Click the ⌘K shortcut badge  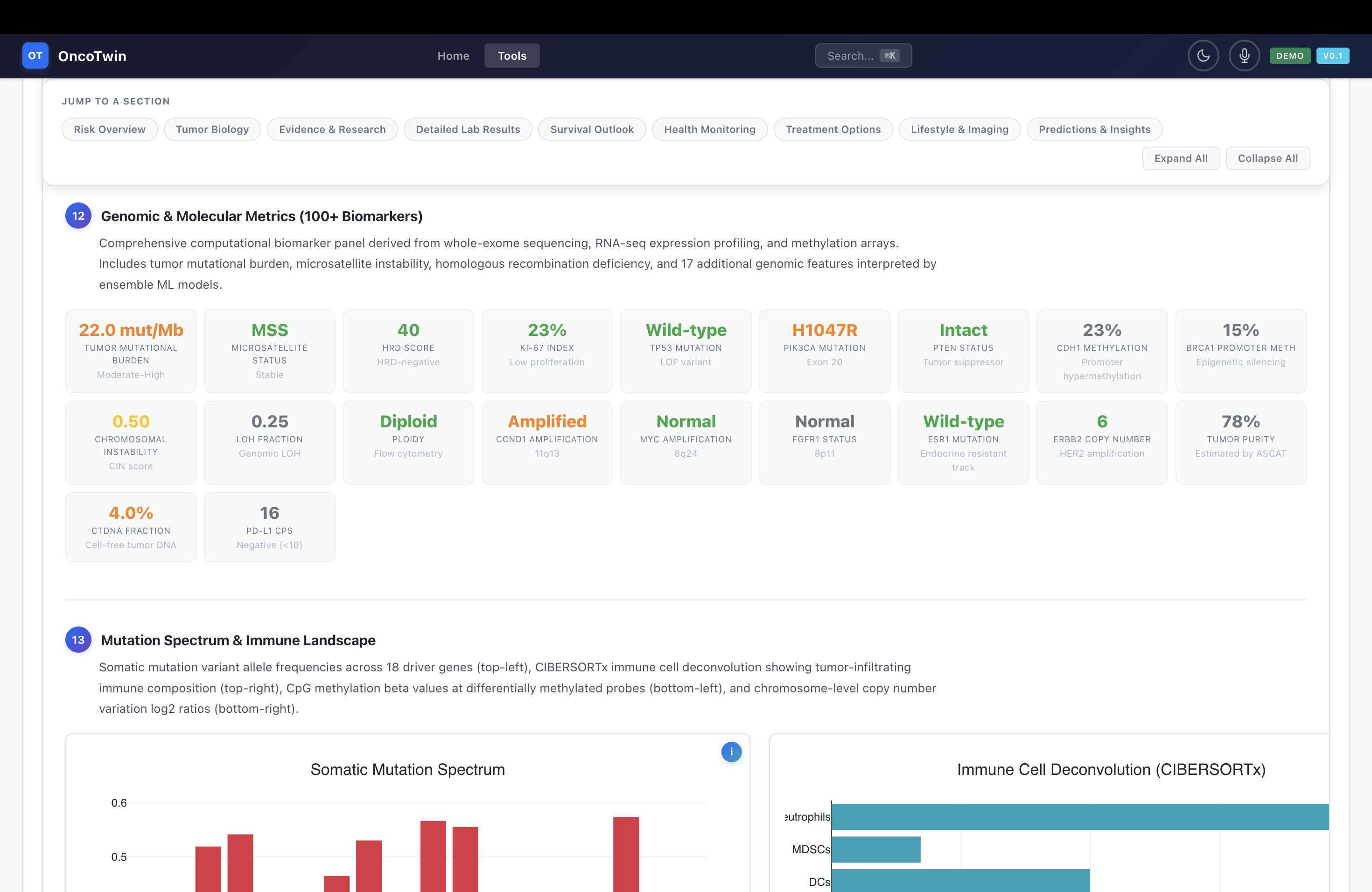pyautogui.click(x=889, y=56)
